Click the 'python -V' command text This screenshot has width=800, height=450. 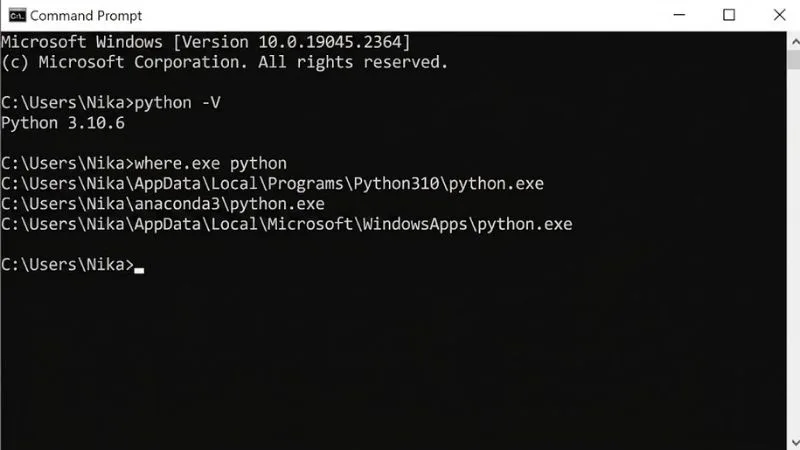click(178, 103)
